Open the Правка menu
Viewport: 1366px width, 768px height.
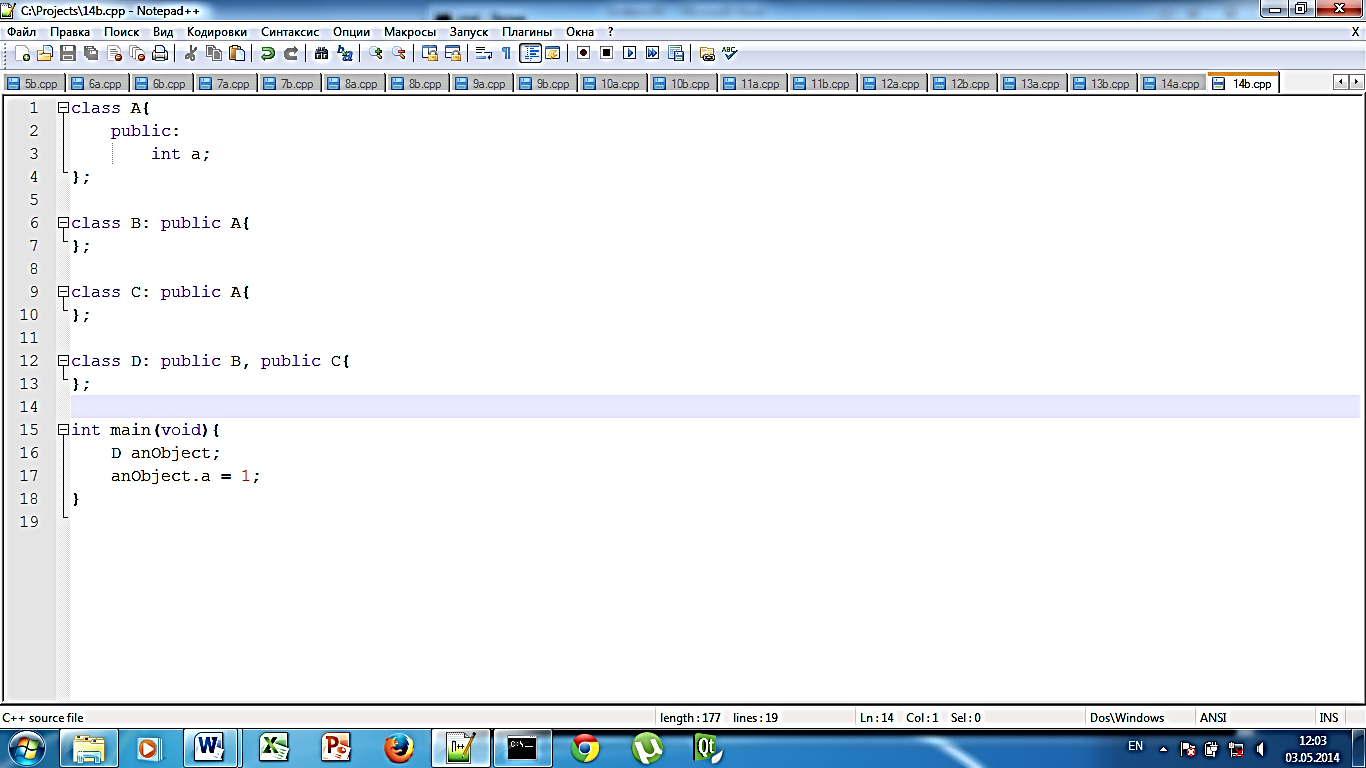70,32
